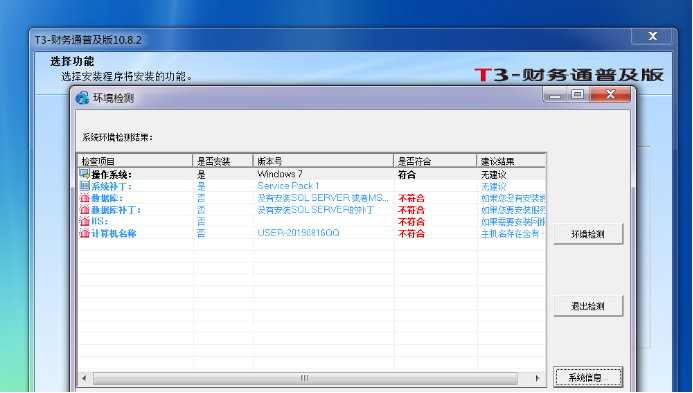Sort by 是否安装 column header
Image resolution: width=693 pixels, height=393 pixels.
[223, 161]
